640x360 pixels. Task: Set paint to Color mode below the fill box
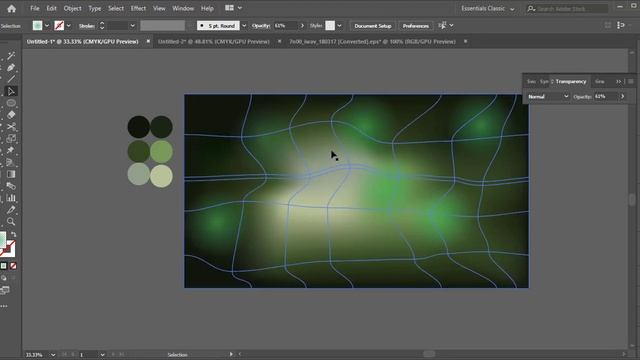(x=4, y=266)
